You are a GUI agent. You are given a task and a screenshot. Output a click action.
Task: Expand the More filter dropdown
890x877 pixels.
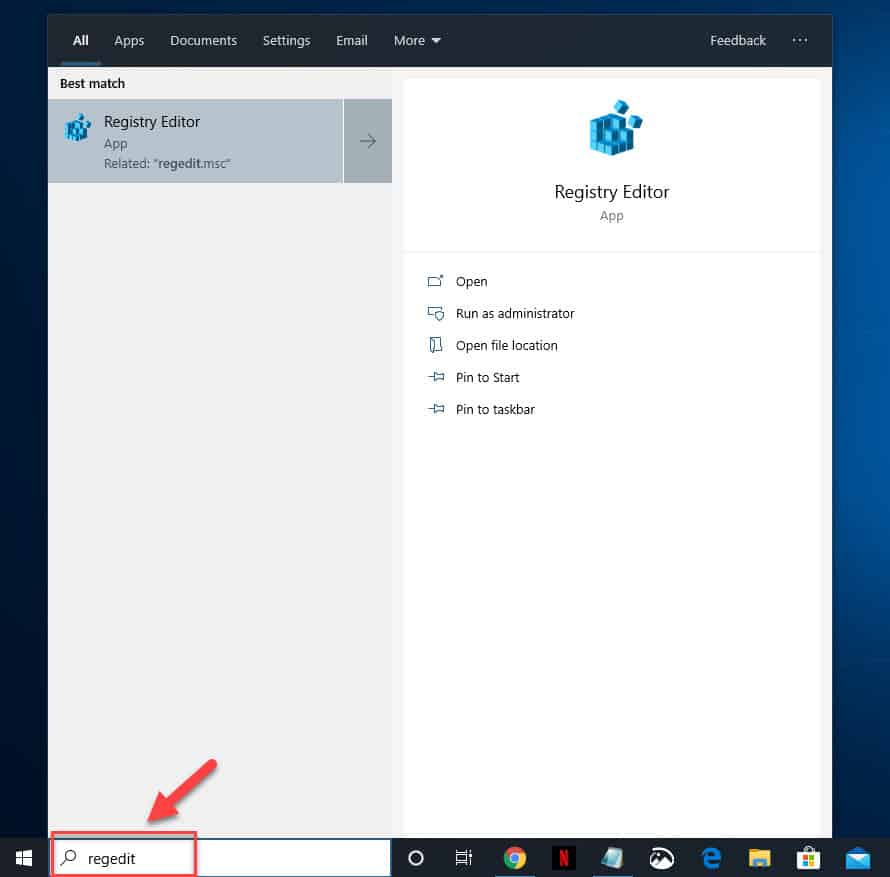pos(417,41)
